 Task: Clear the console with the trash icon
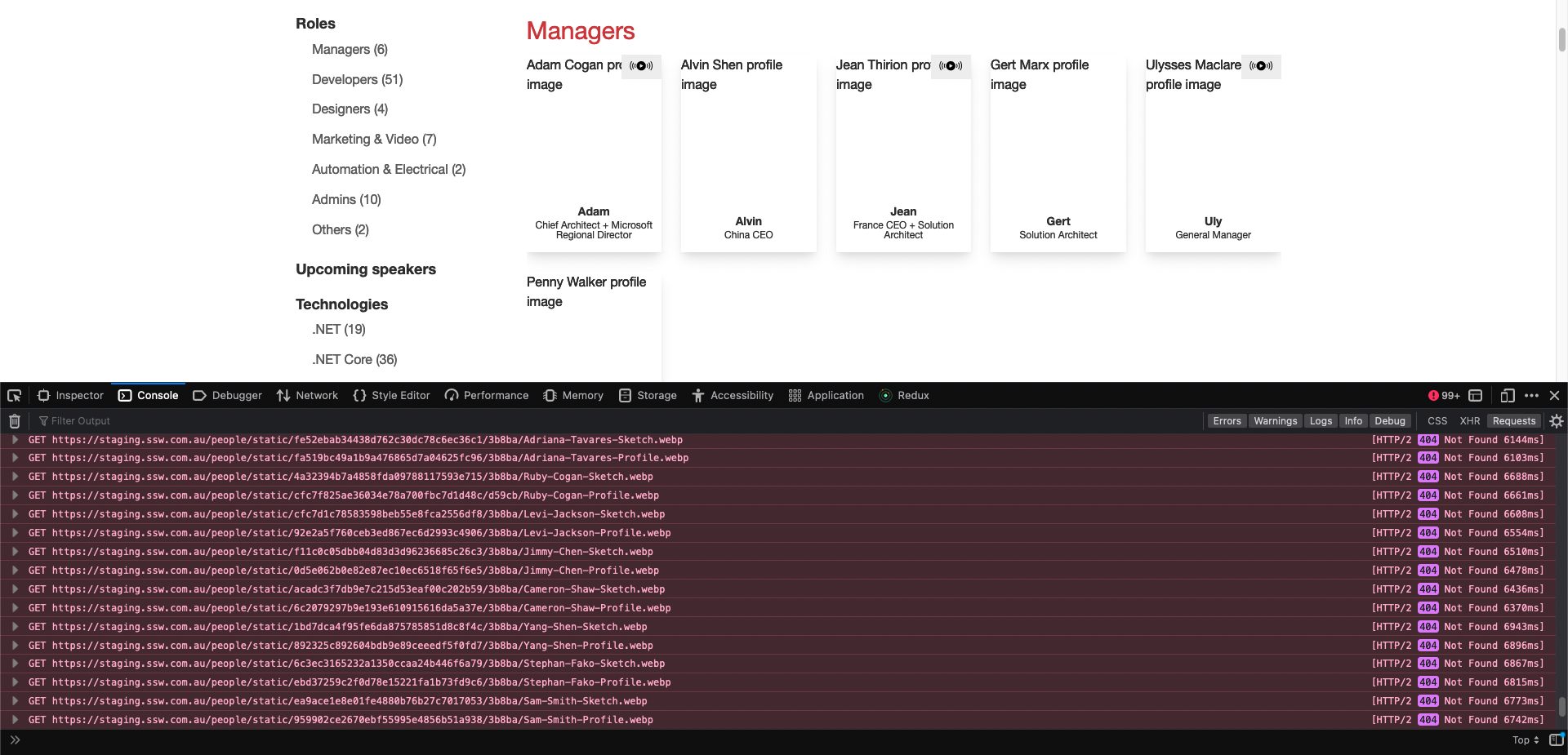click(13, 420)
